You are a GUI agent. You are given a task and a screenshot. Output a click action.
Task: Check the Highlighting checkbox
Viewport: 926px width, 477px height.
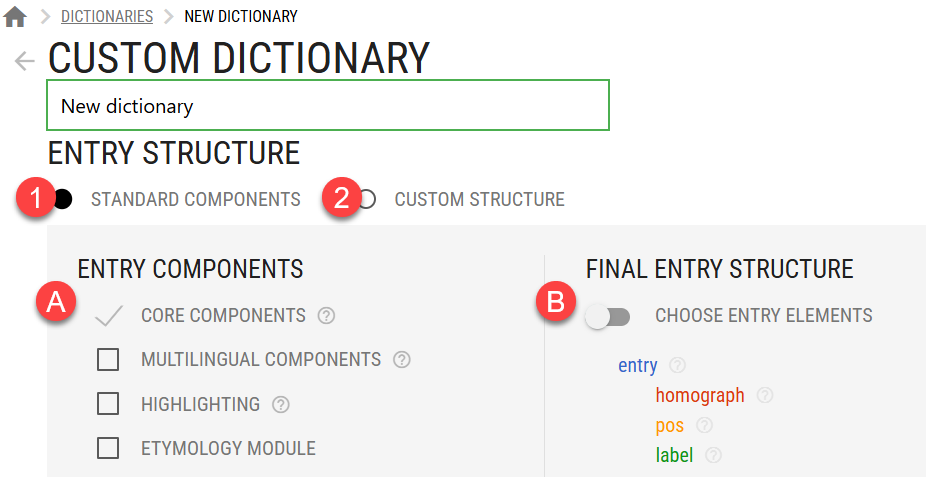click(107, 404)
